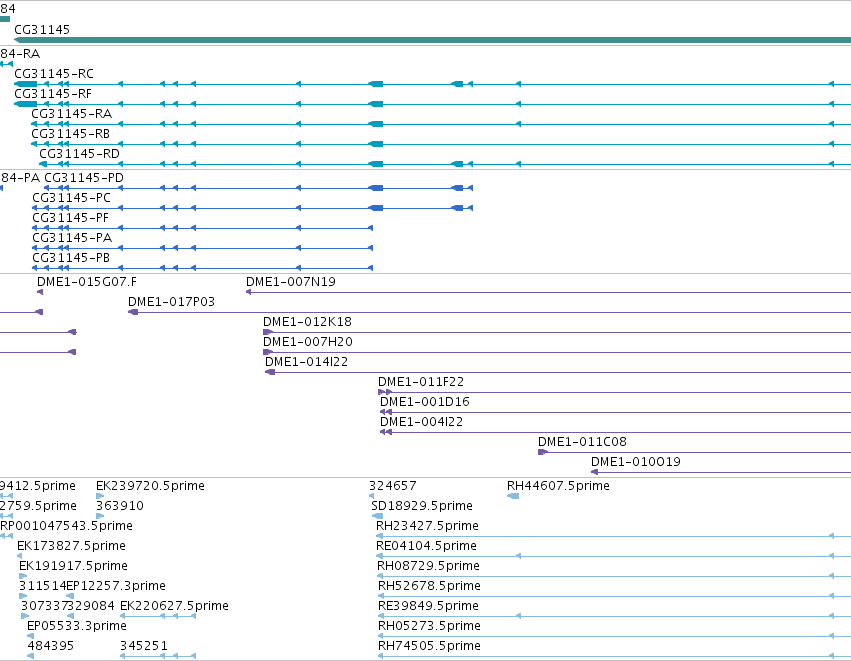This screenshot has height=661, width=851.
Task: Click EST label 329084
Action: tap(91, 607)
